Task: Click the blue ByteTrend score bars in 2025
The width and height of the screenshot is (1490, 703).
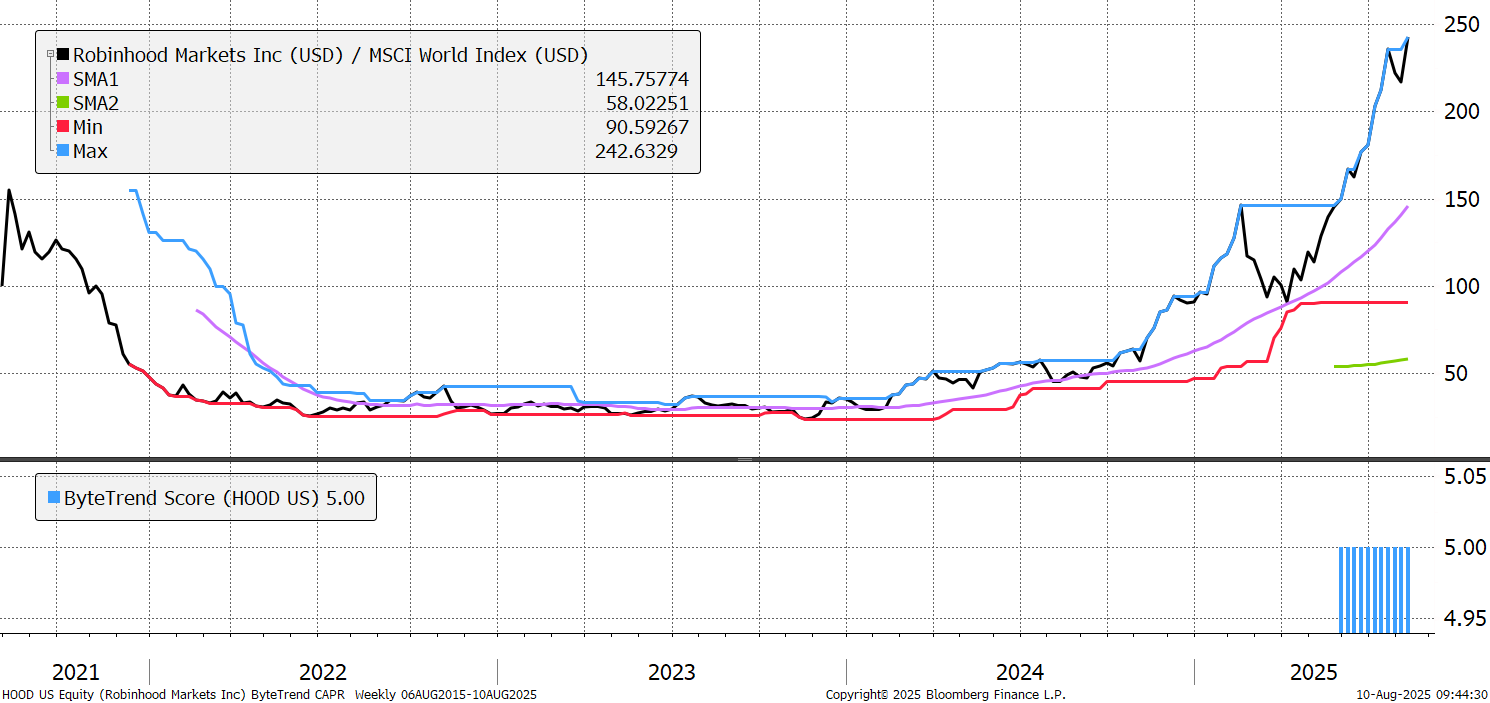Action: [x=1374, y=590]
